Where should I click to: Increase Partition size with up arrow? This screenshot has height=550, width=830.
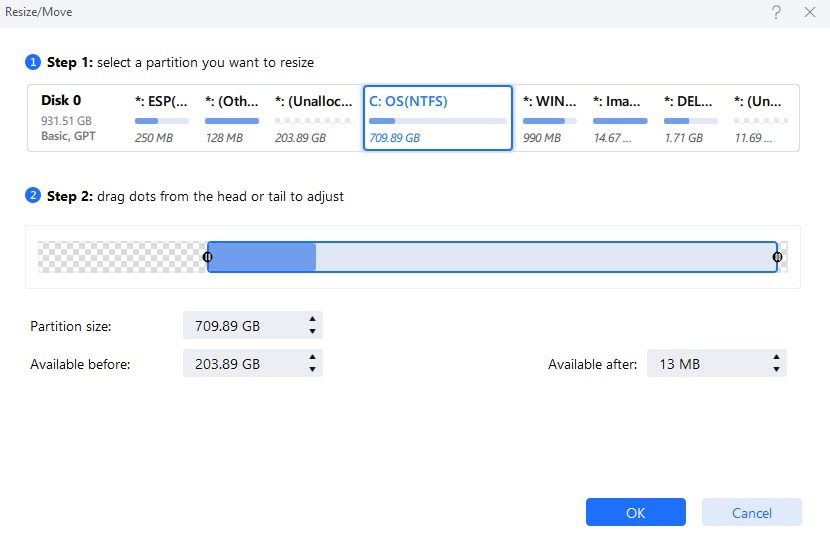click(312, 319)
